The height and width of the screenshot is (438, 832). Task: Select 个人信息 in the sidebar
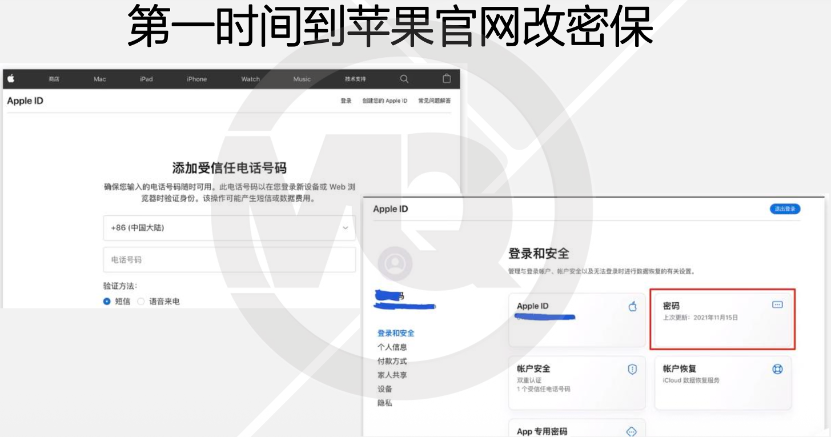tap(392, 347)
